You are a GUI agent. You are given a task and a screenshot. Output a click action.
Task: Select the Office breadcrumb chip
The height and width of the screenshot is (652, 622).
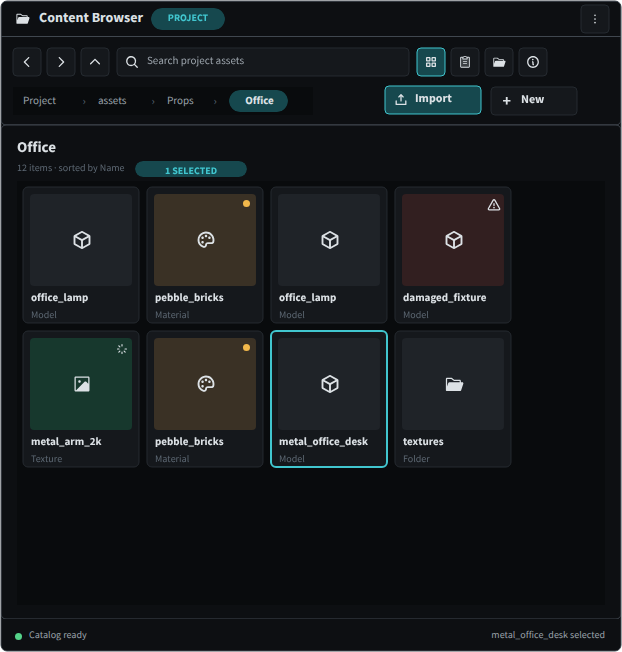coord(259,101)
